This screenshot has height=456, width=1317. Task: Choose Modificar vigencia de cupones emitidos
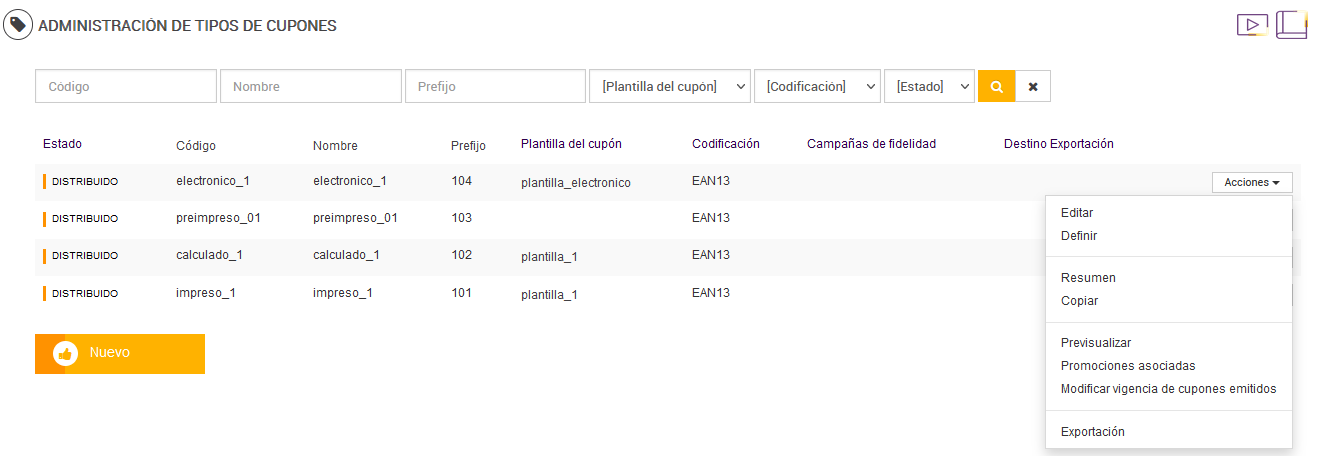point(1168,389)
